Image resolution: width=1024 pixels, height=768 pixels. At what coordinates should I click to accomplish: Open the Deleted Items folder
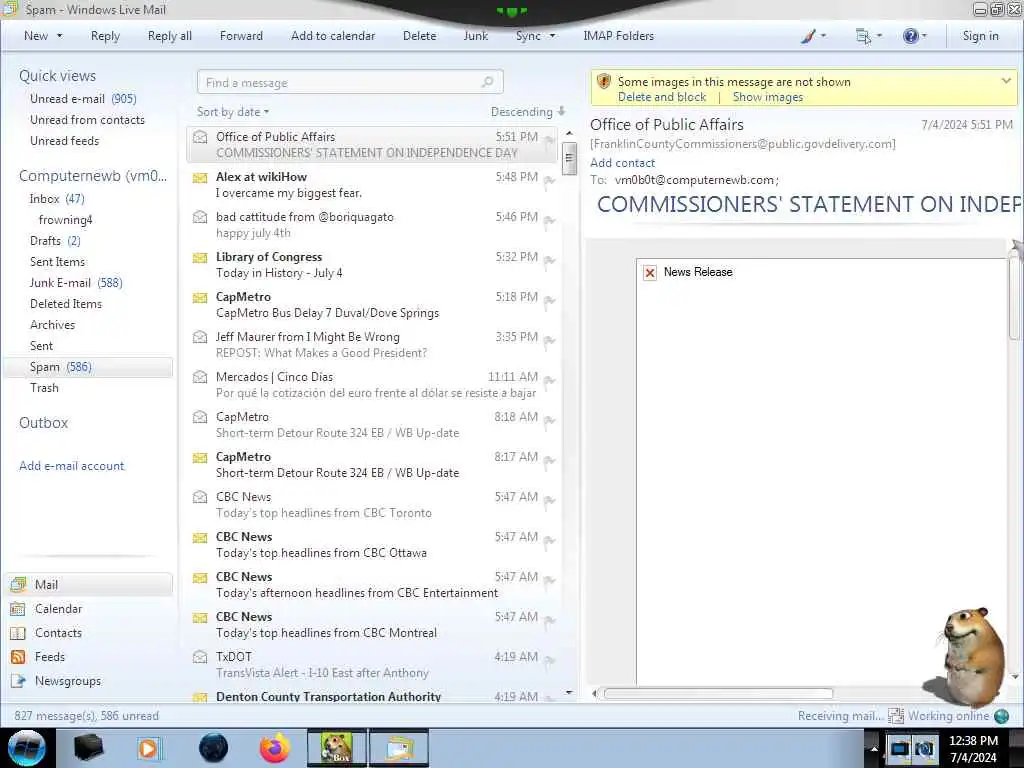(66, 304)
